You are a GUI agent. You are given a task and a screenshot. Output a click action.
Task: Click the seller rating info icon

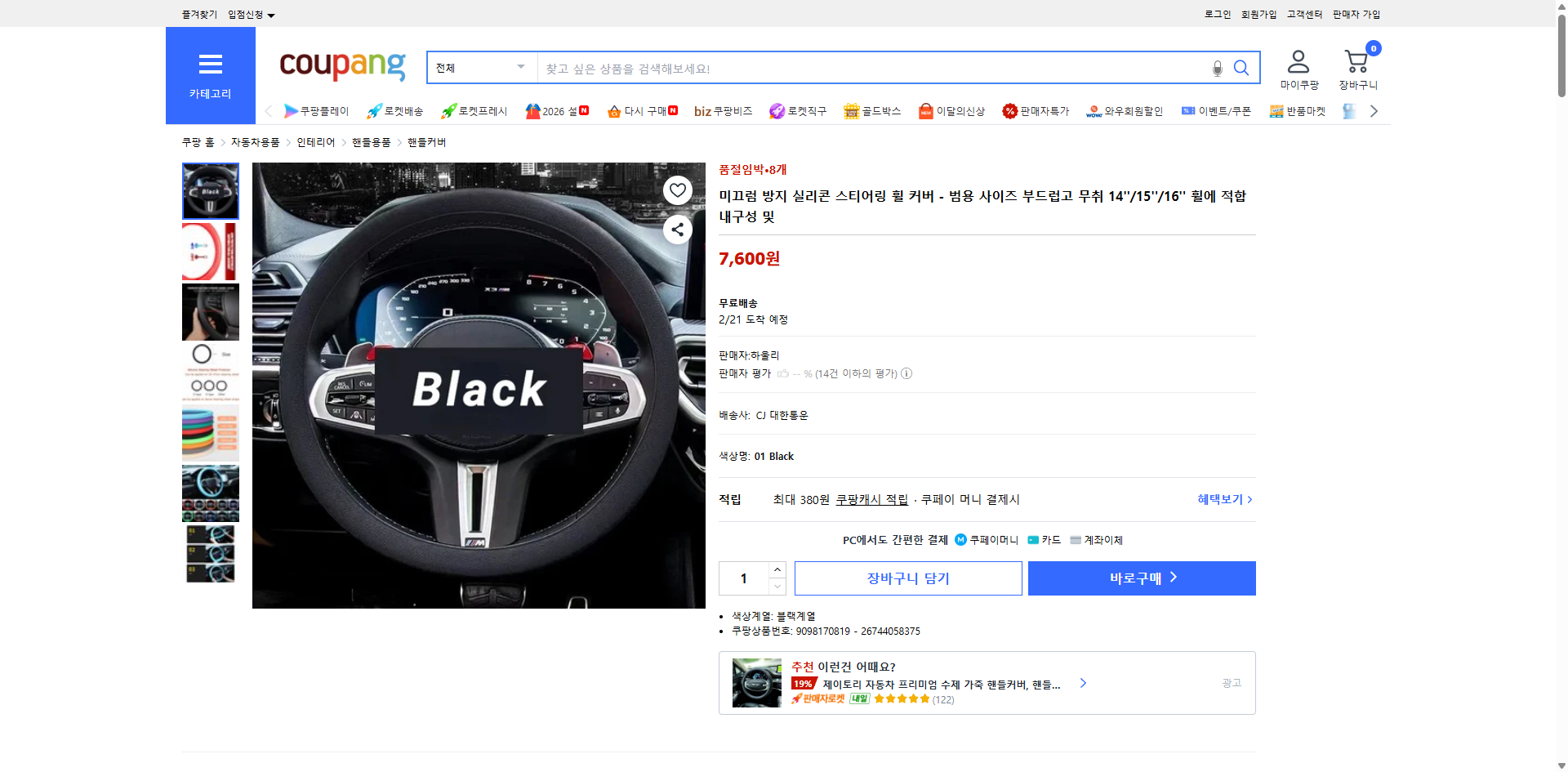pyautogui.click(x=906, y=373)
